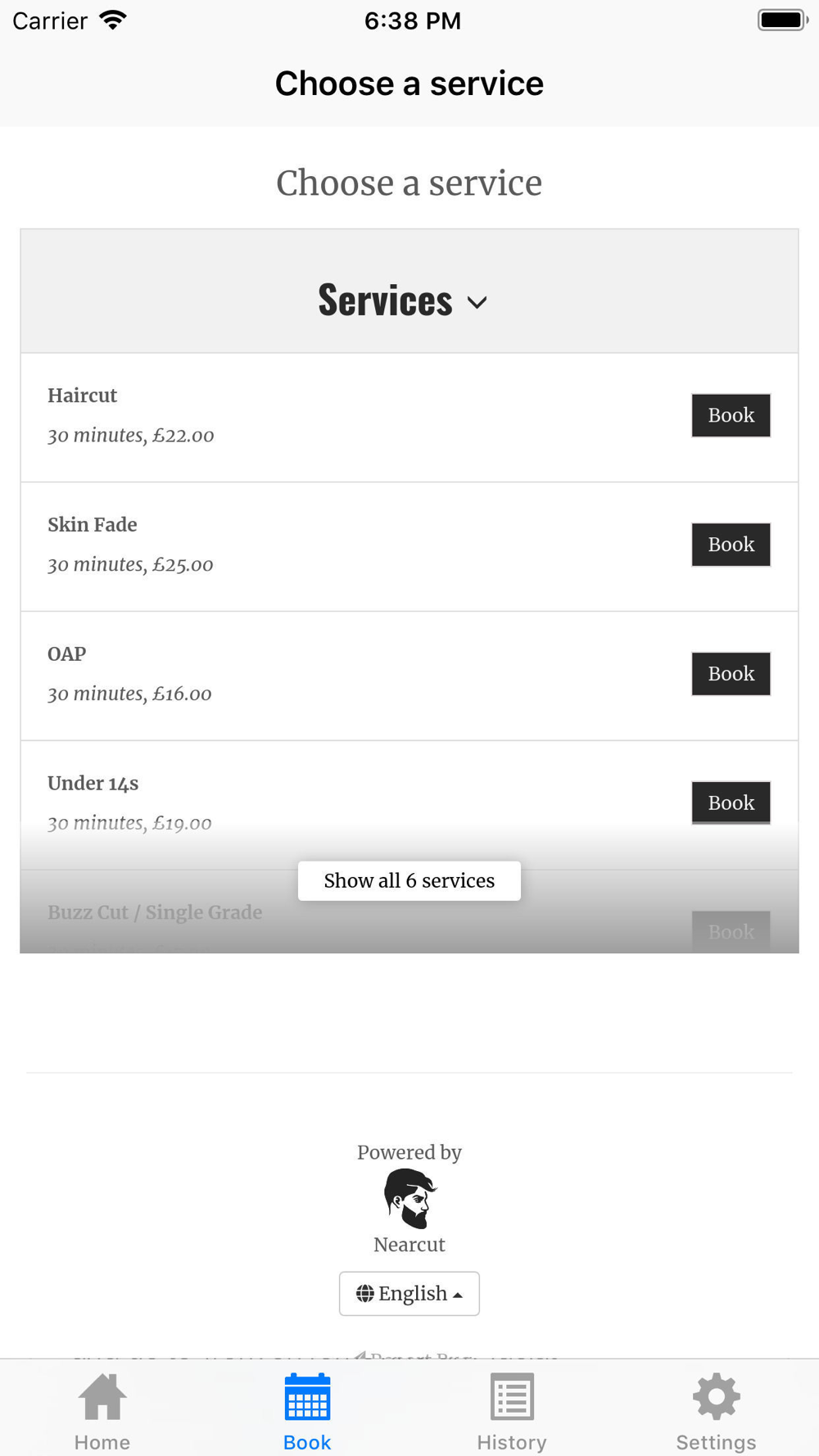Collapse the Services section chevron
This screenshot has height=1456, width=819.
coord(477,303)
